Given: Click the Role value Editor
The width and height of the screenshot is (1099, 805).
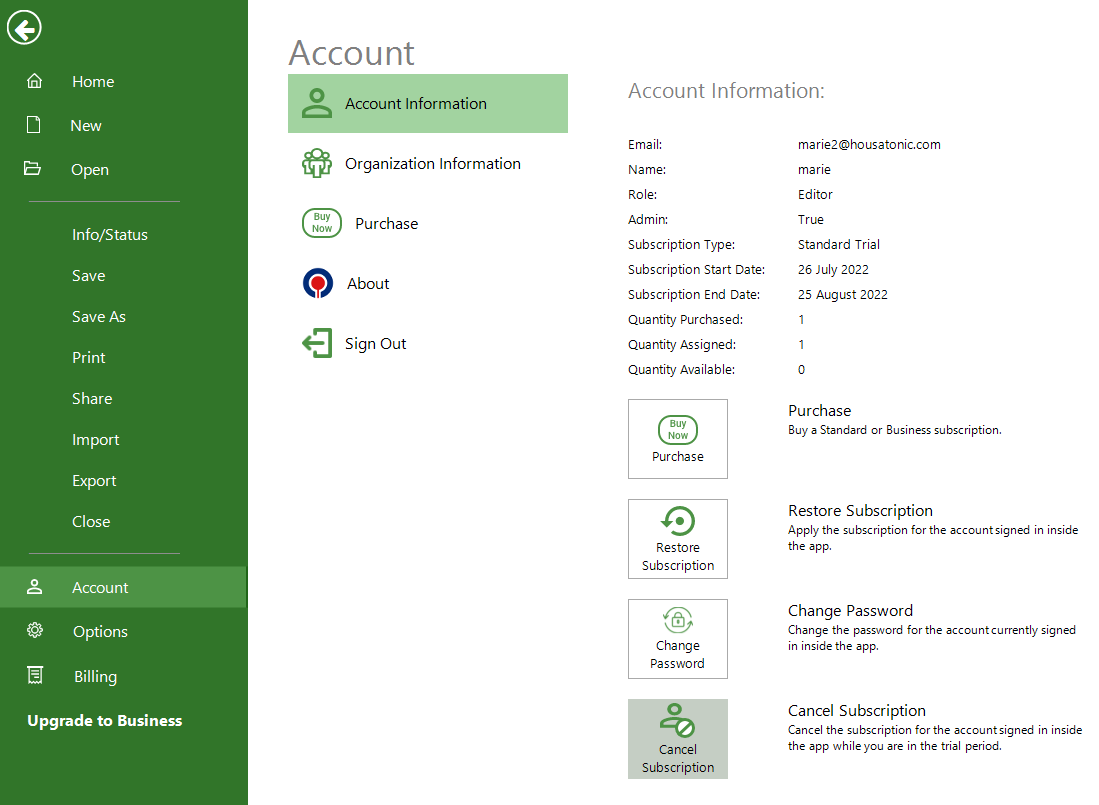Looking at the screenshot, I should point(815,195).
